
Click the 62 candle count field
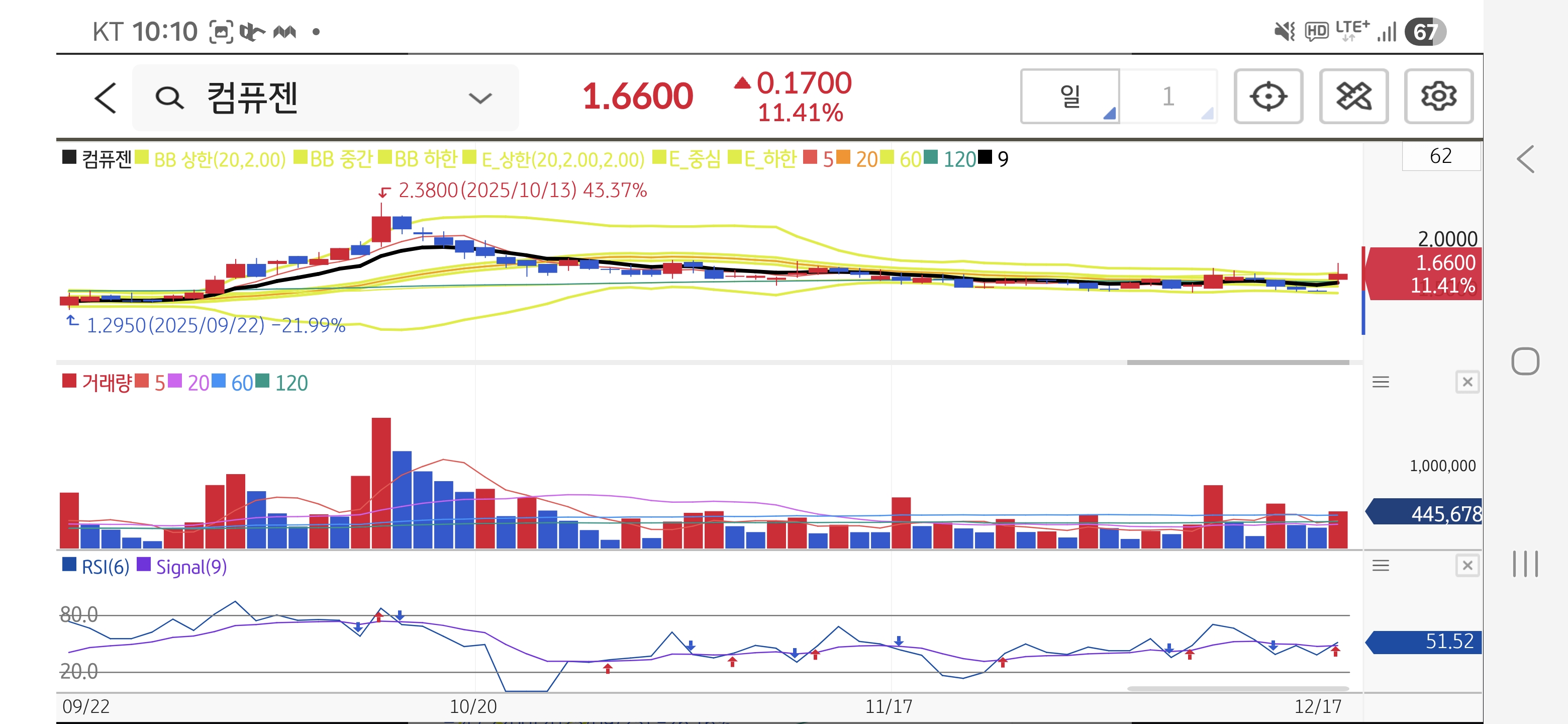(1440, 156)
